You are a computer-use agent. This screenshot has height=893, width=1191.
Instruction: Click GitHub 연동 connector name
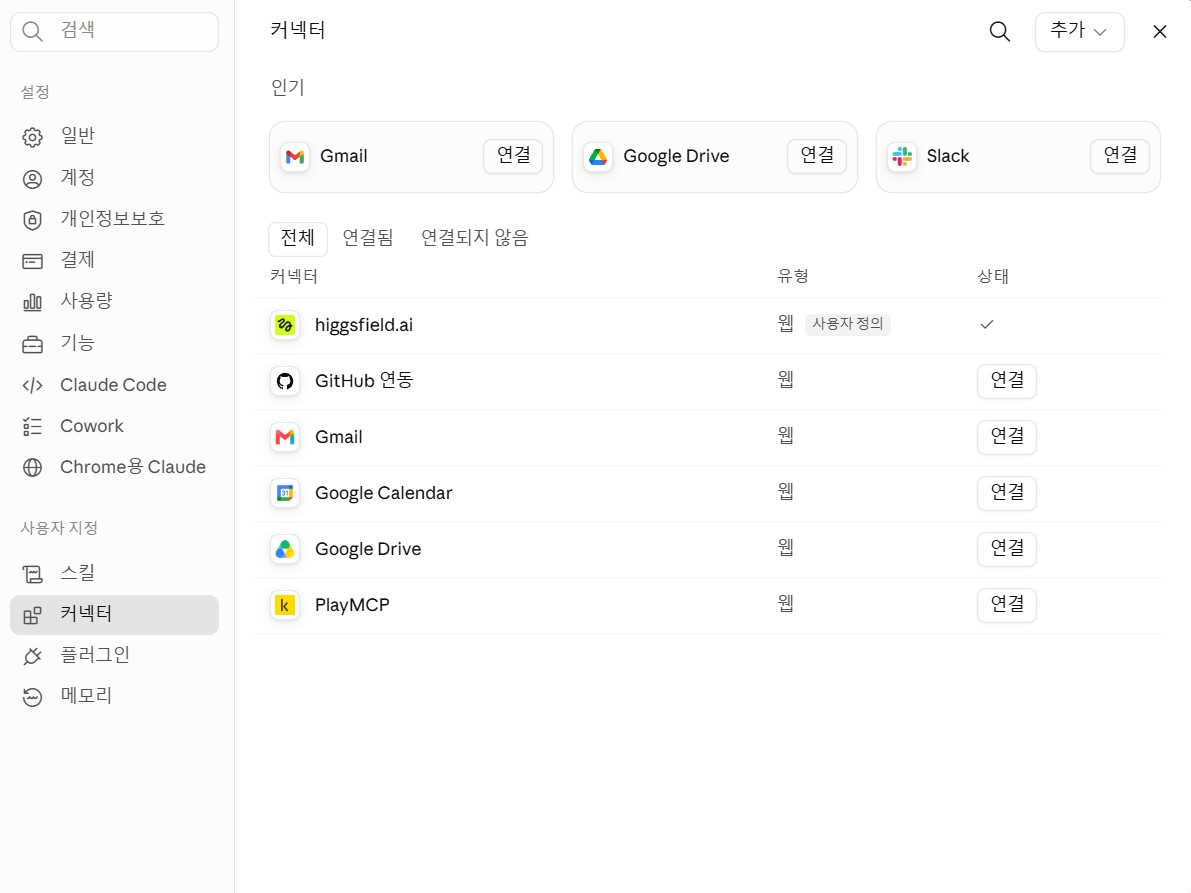coord(364,380)
